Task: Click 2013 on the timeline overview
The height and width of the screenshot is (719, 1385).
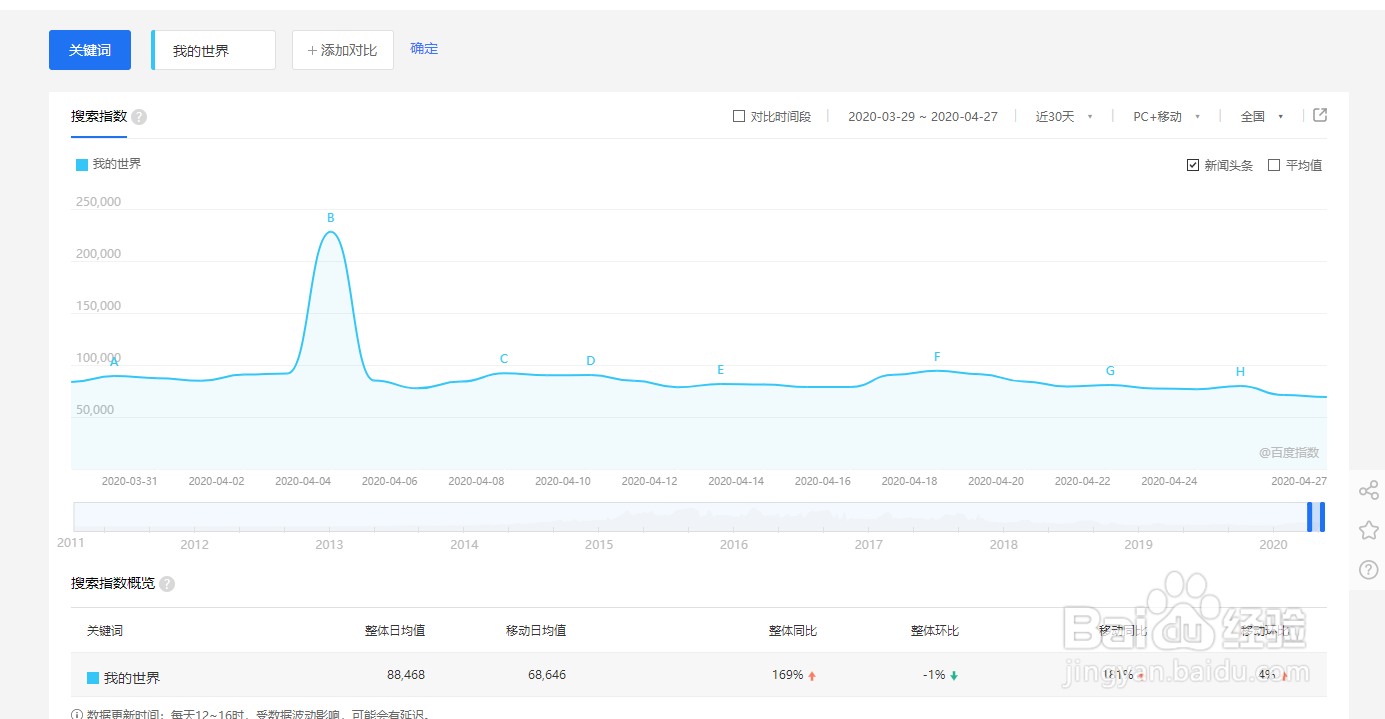Action: [x=329, y=545]
